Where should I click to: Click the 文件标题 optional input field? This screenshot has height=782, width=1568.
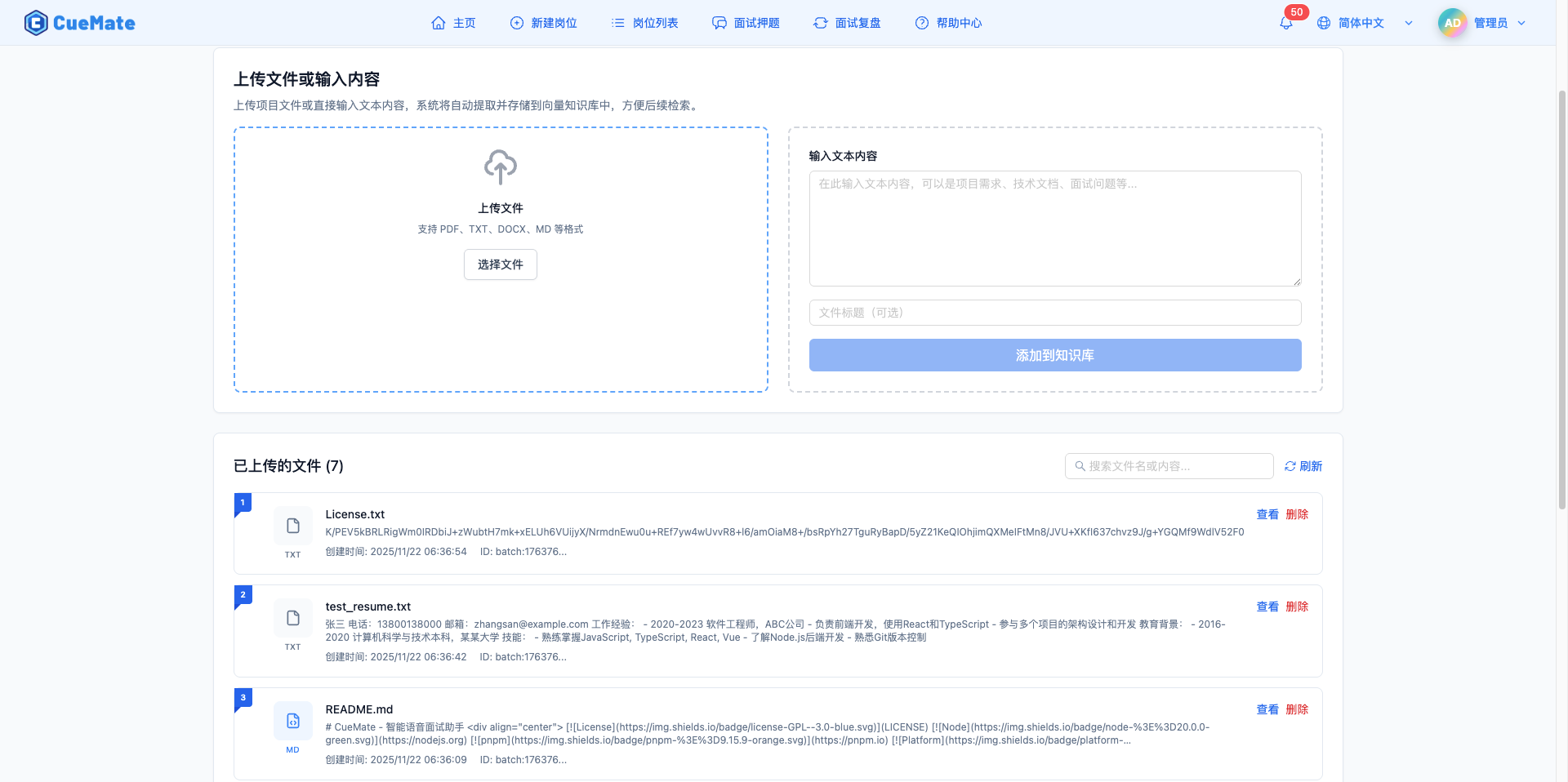(x=1055, y=313)
